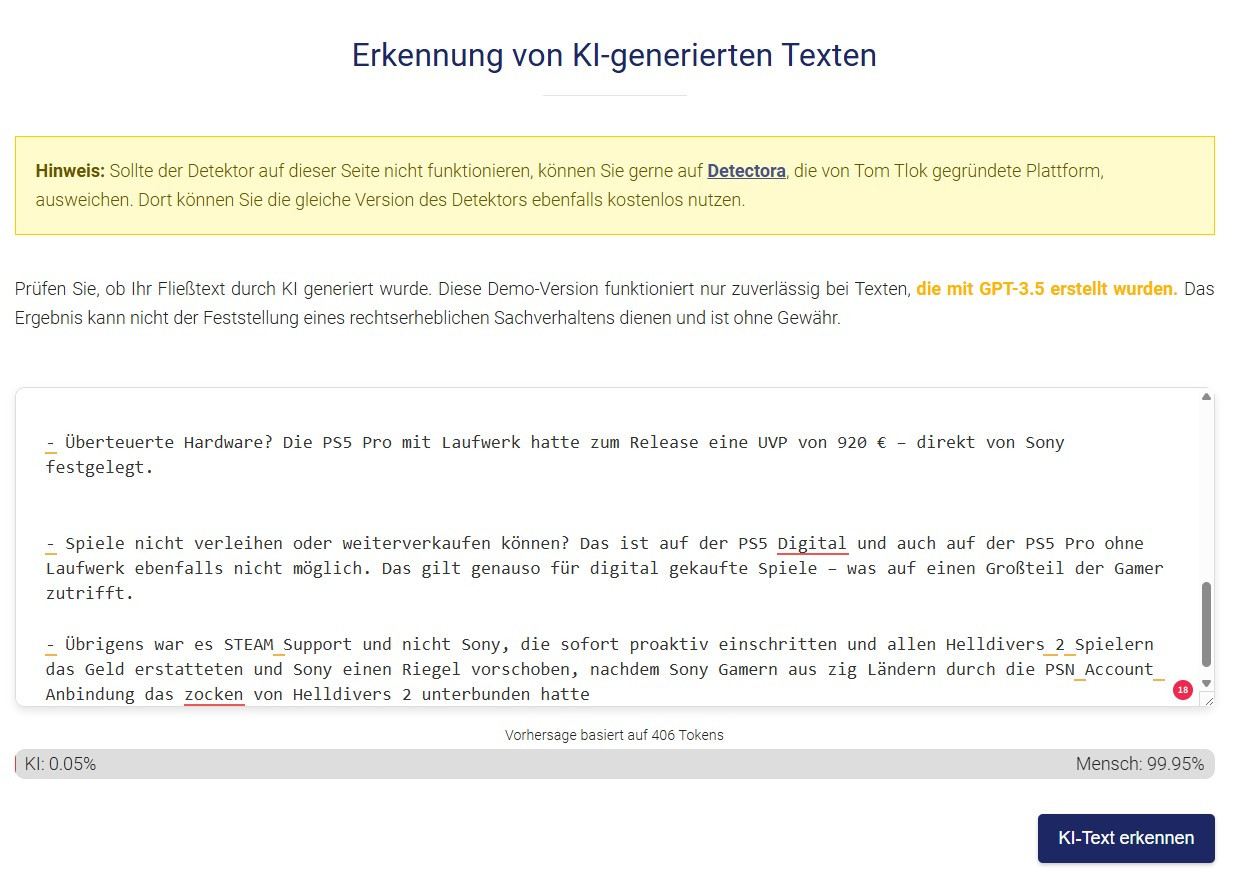Click the word 'Helldivers_2_Spielern' in the text

pos(1049,644)
